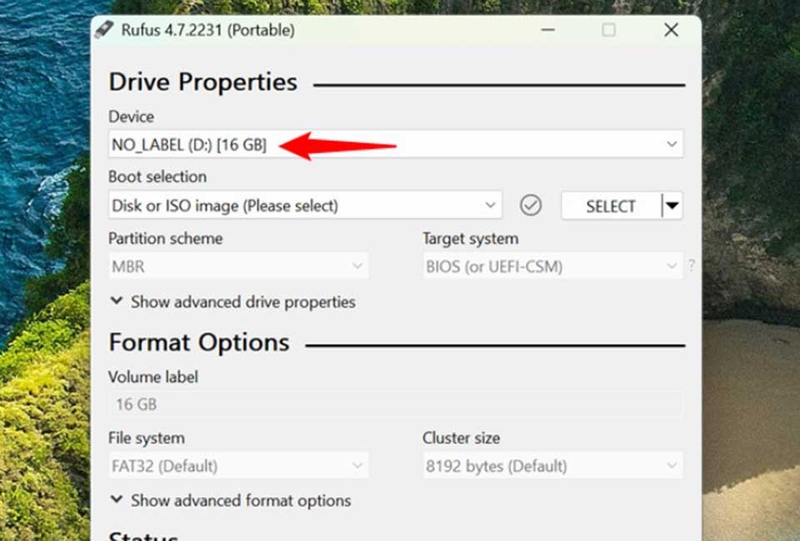
Task: Open the Partition scheme MBR dropdown
Action: tap(238, 266)
